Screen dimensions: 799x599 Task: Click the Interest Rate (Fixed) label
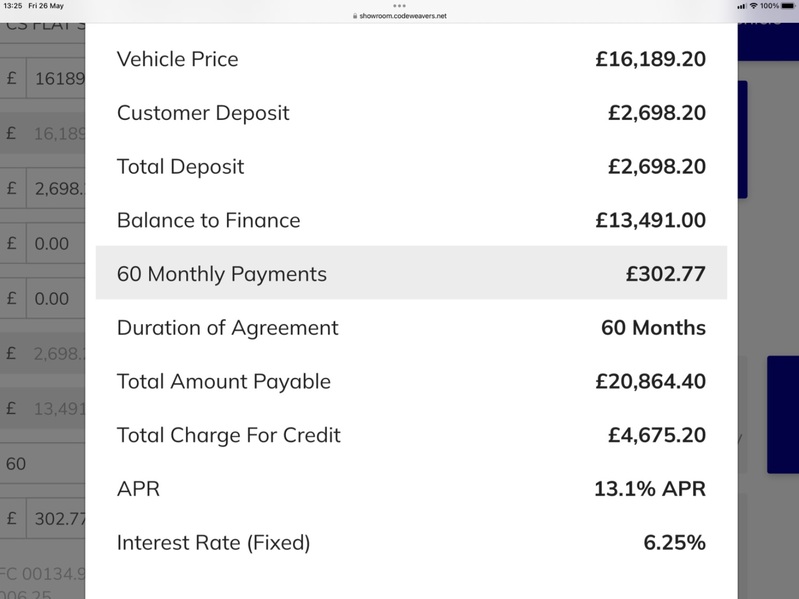click(x=214, y=543)
